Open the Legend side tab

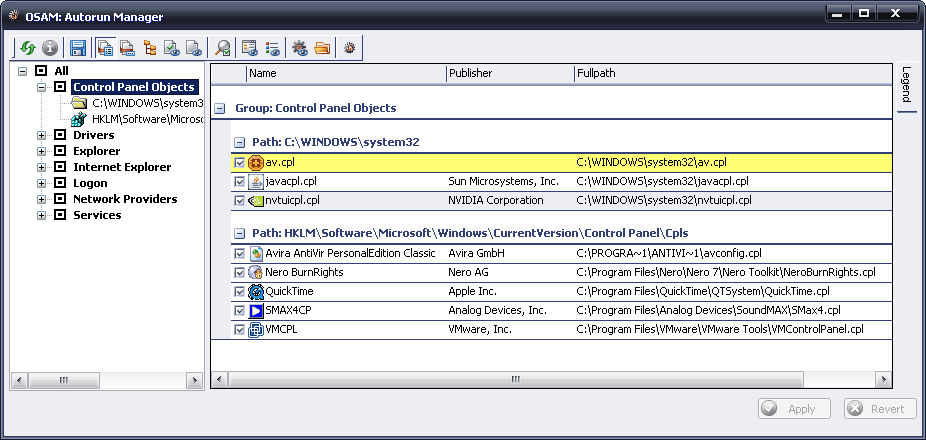(x=905, y=87)
